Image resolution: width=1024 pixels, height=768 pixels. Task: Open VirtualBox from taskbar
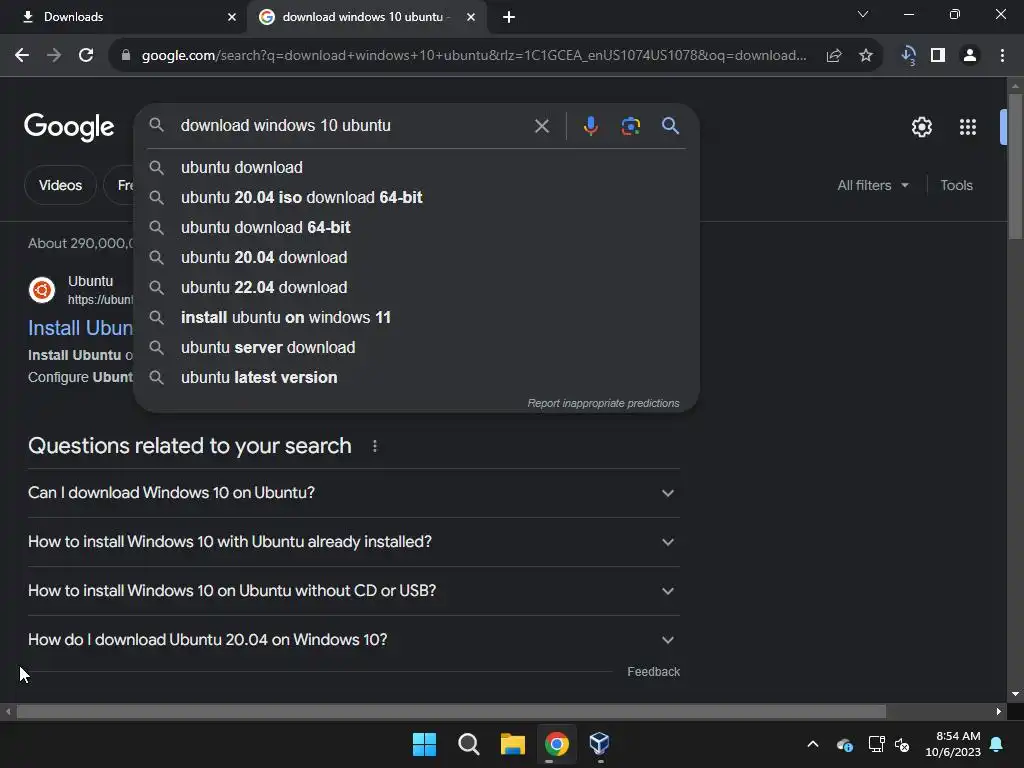[600, 743]
